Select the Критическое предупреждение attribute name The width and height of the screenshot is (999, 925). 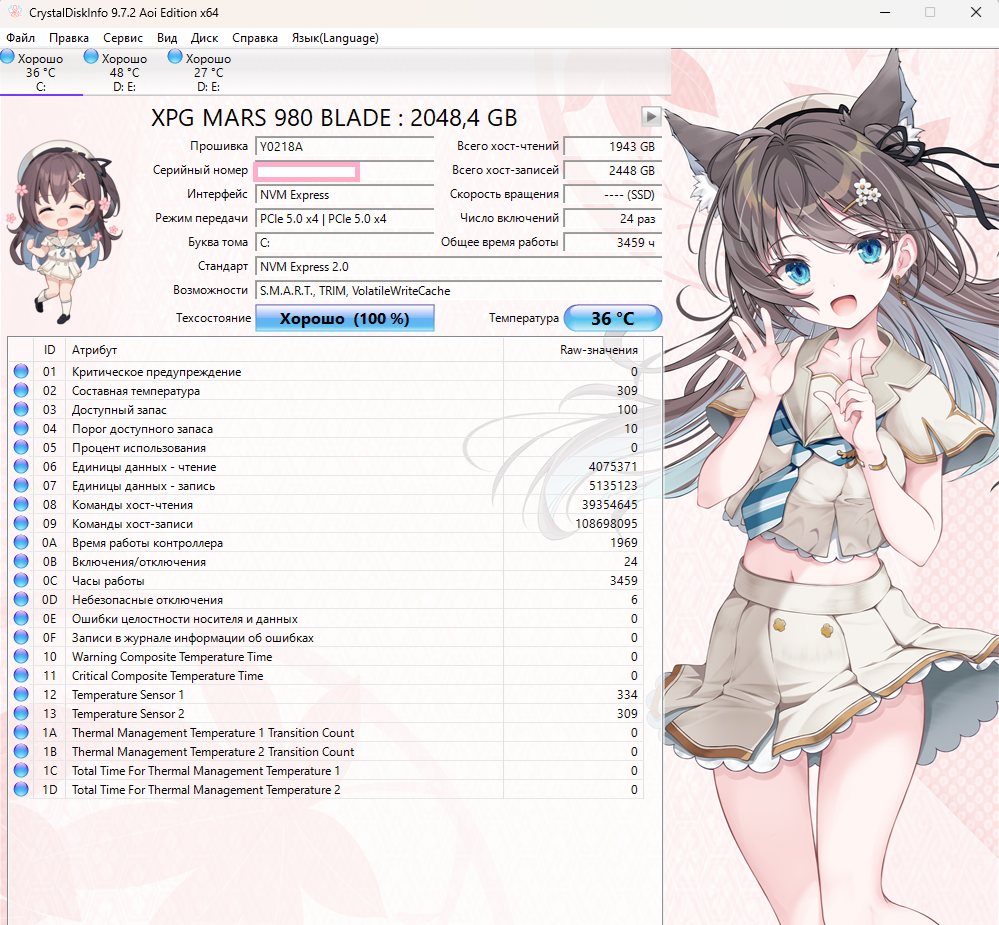click(x=156, y=371)
